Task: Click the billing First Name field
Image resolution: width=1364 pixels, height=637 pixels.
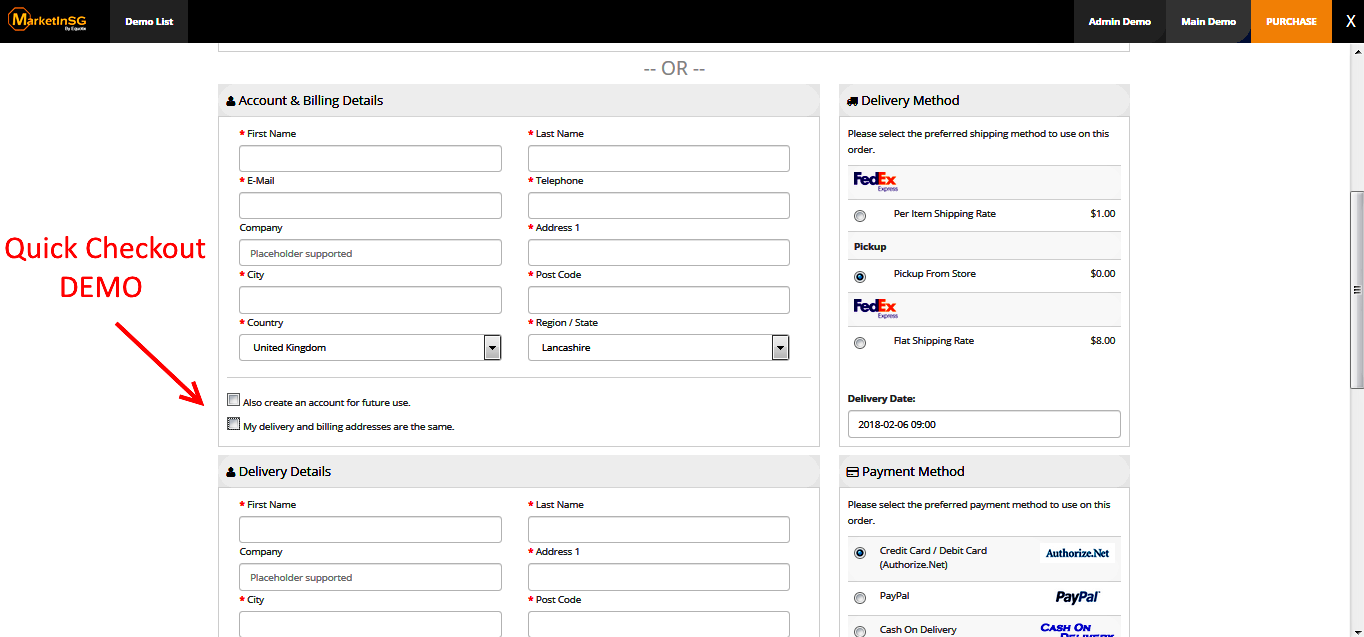Action: point(370,158)
